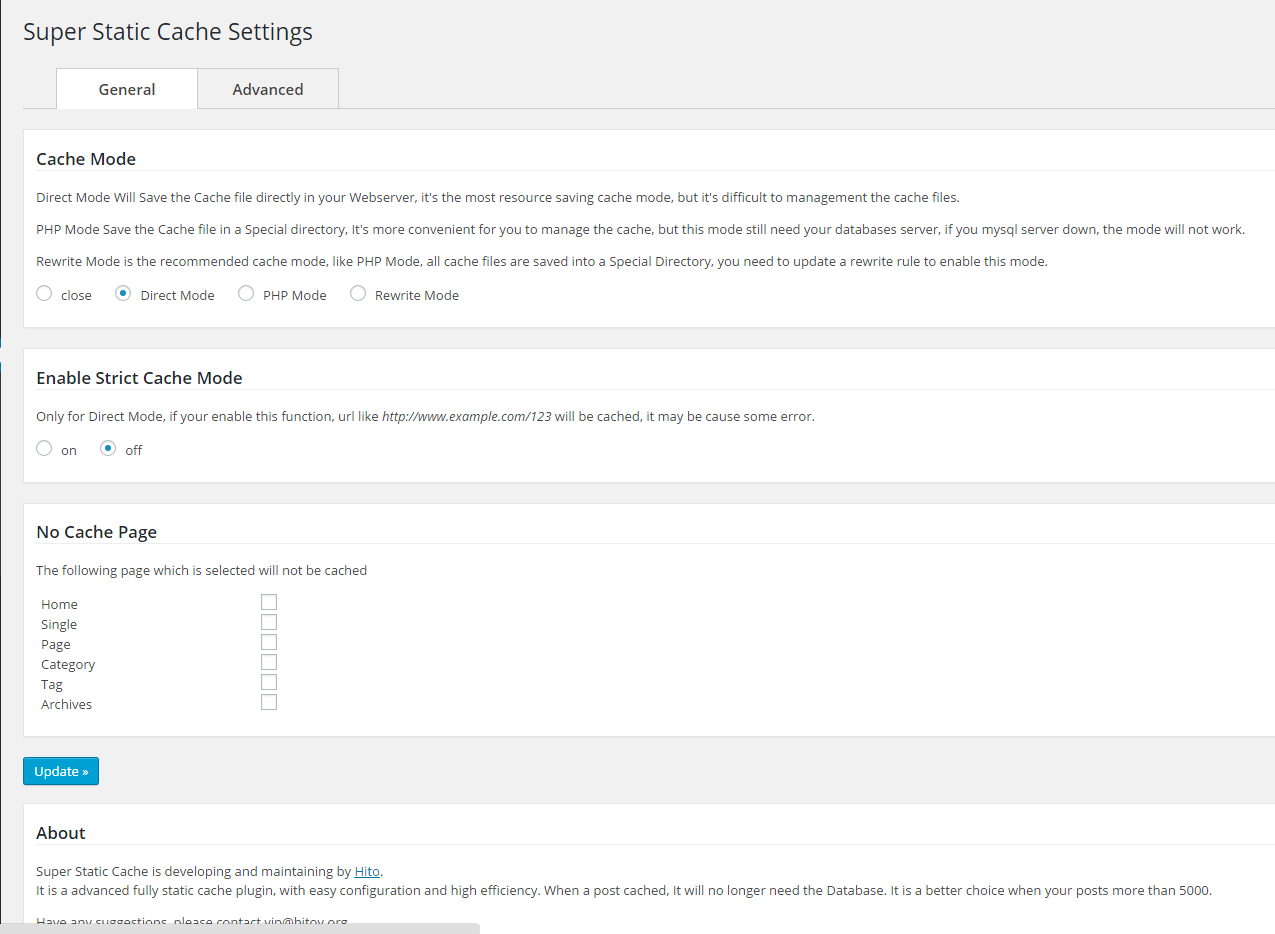The width and height of the screenshot is (1275, 934).
Task: Select PHP Mode radio button
Action: click(246, 294)
